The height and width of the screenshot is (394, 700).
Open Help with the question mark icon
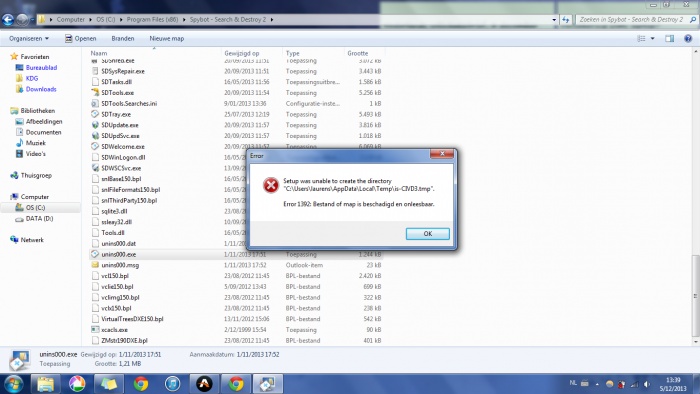(x=688, y=39)
